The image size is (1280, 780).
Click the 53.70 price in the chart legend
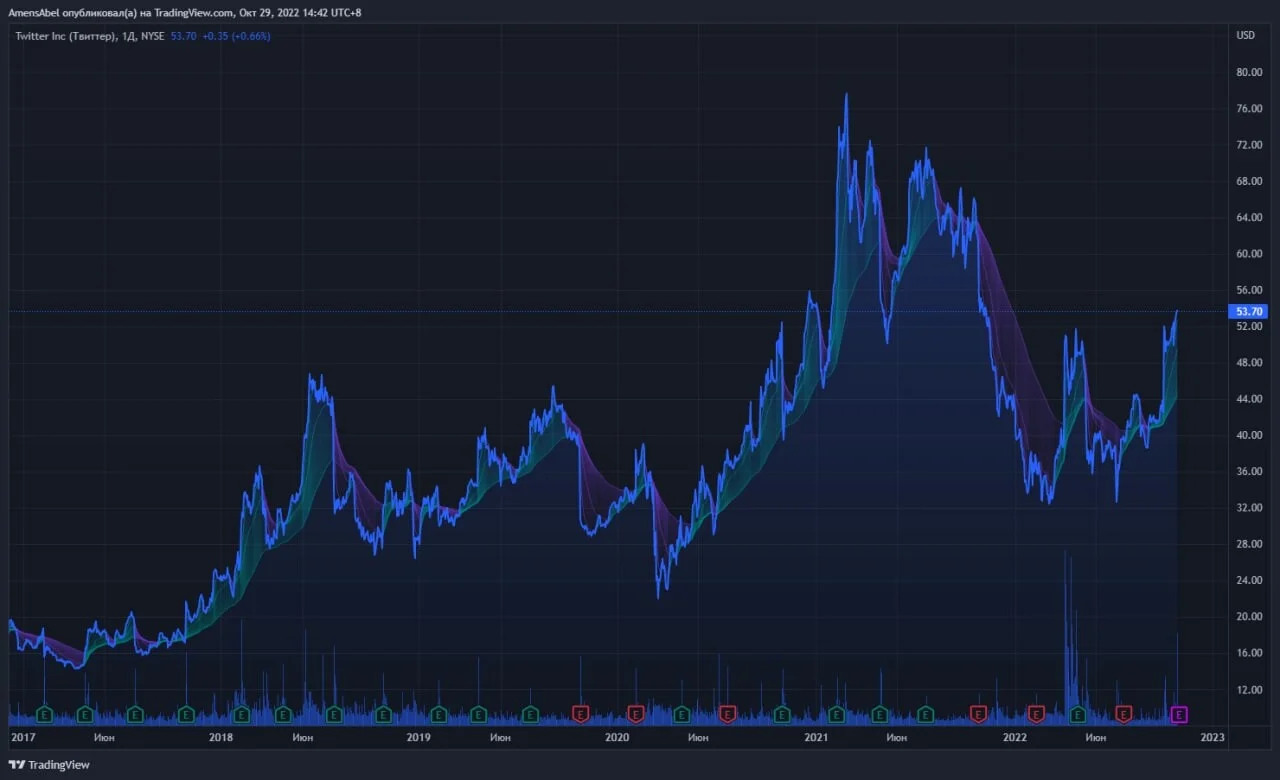pos(183,36)
